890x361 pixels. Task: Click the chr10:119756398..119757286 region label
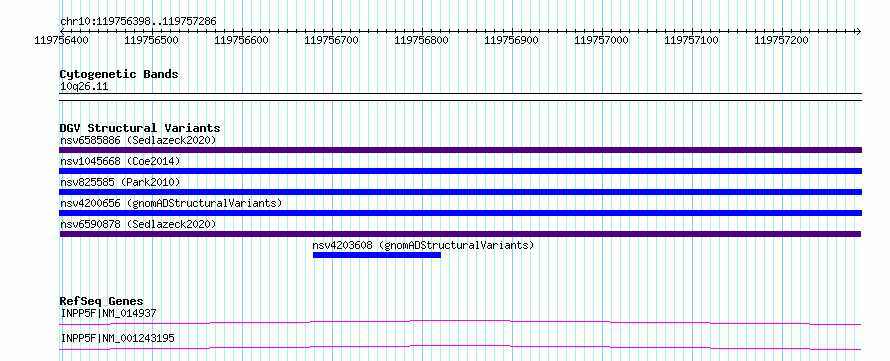point(138,21)
